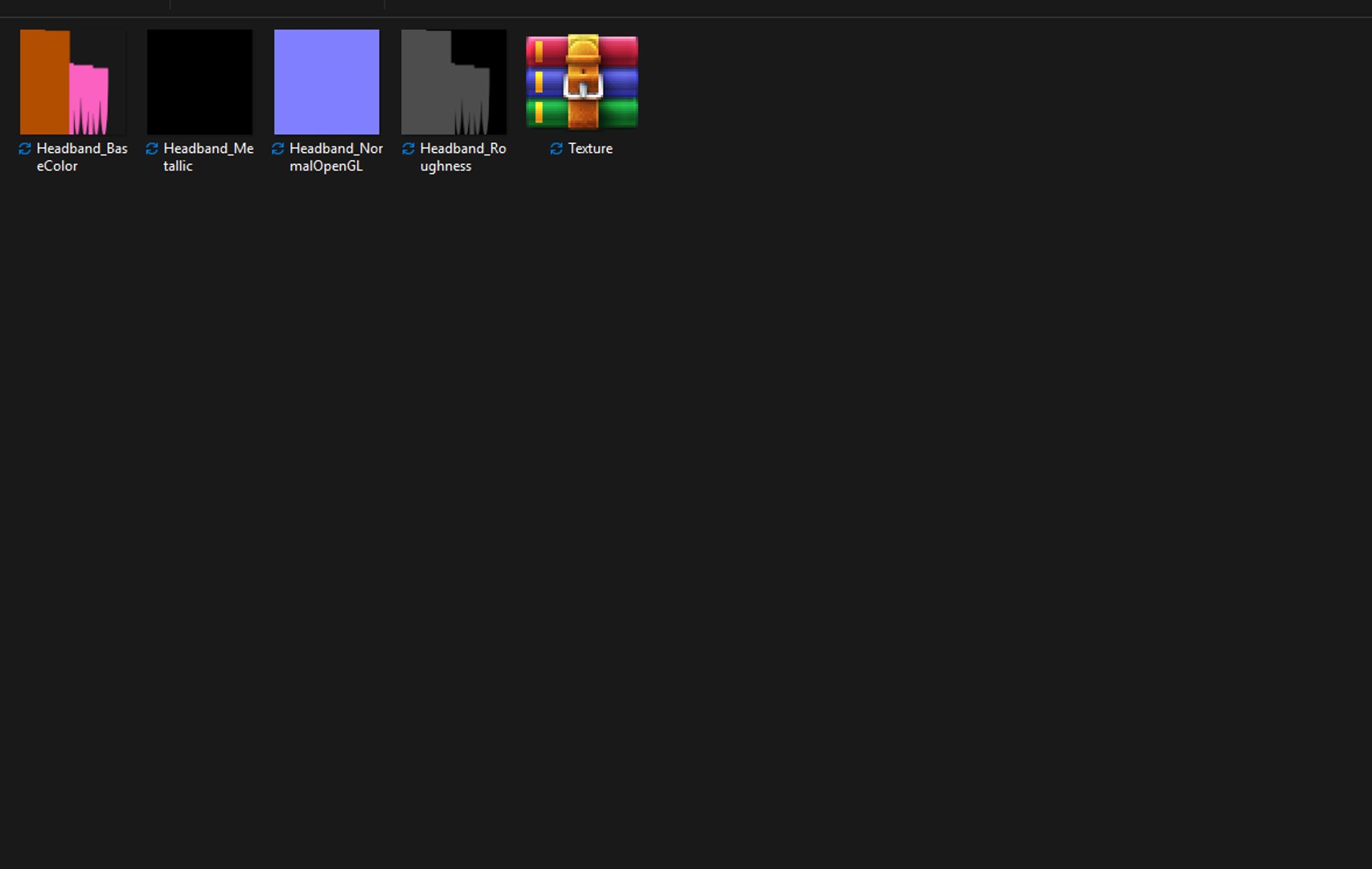Click the sync status icon beside Headband_Roughness
This screenshot has height=869, width=1372.
[x=409, y=148]
